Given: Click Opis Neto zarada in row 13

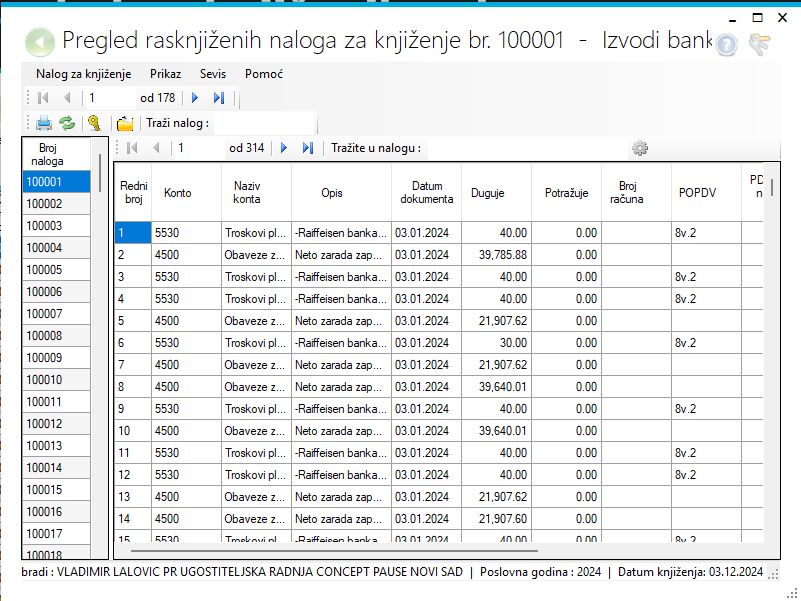Looking at the screenshot, I should [341, 497].
